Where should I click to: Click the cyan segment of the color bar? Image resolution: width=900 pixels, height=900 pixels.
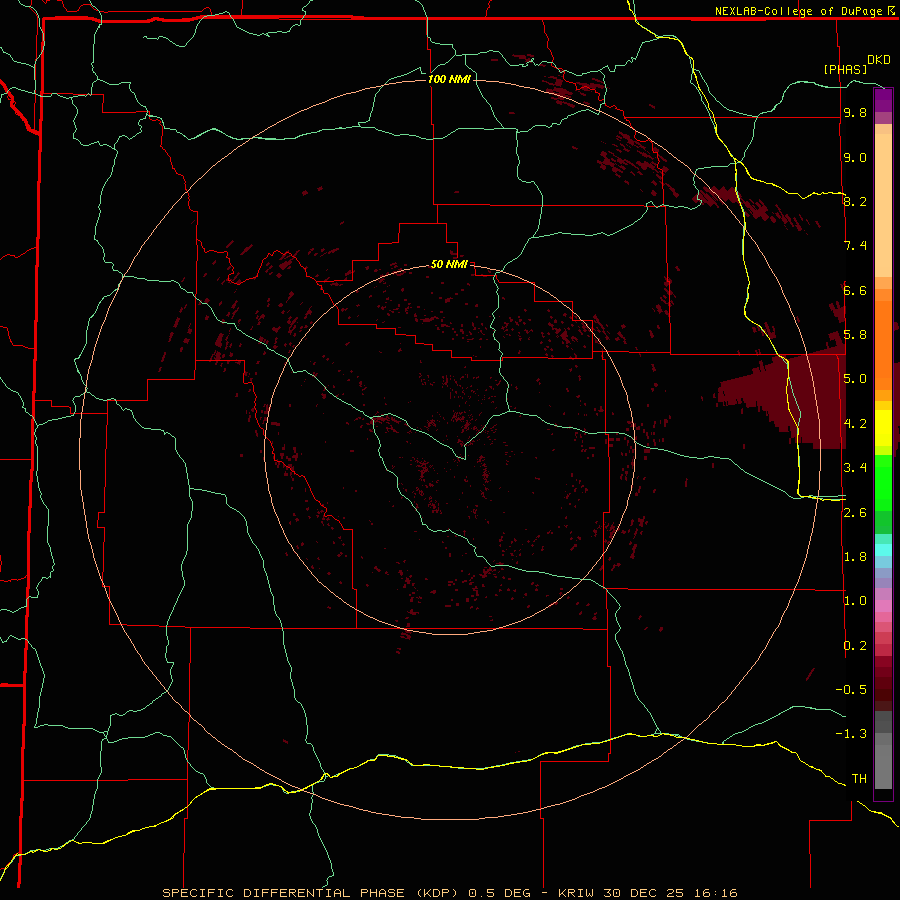click(x=883, y=550)
